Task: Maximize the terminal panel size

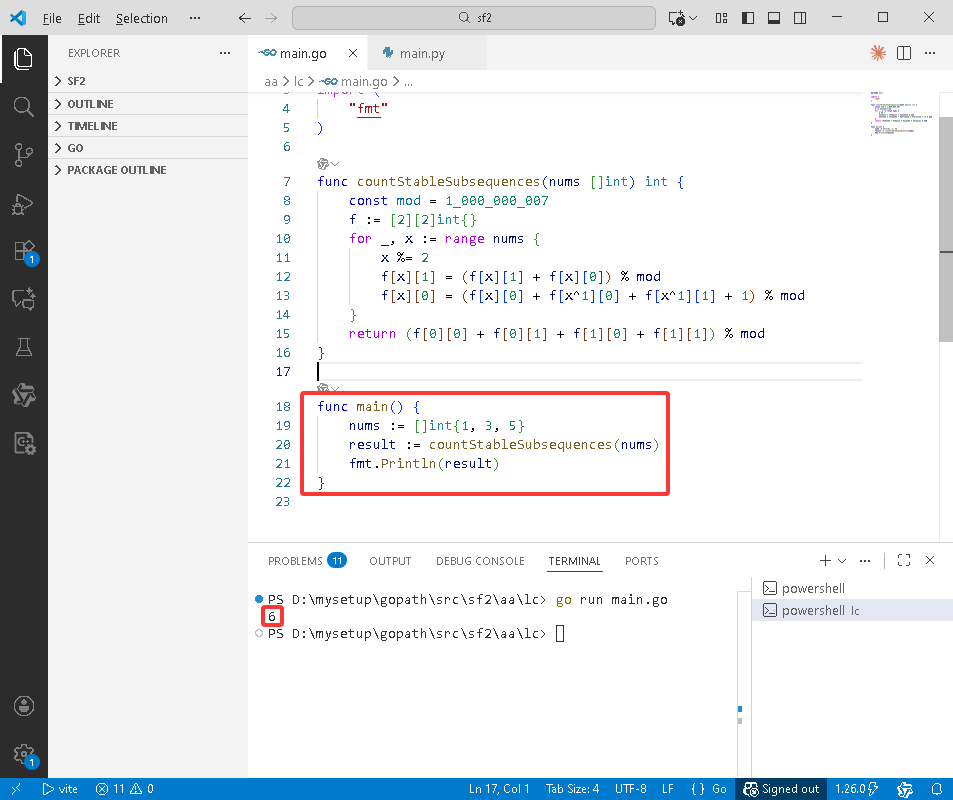Action: [x=904, y=560]
